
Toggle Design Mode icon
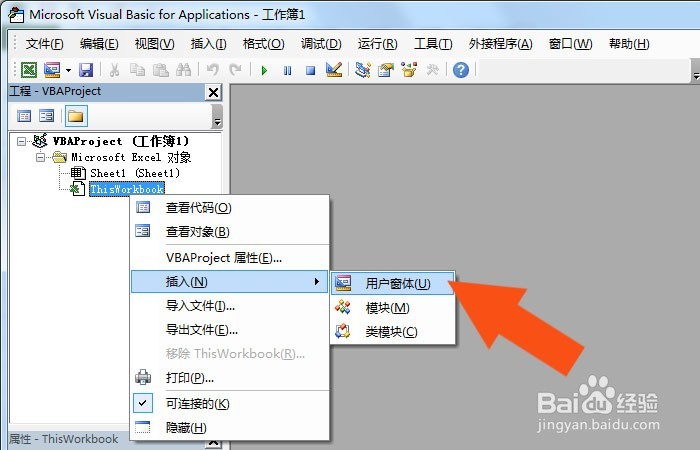(x=334, y=70)
